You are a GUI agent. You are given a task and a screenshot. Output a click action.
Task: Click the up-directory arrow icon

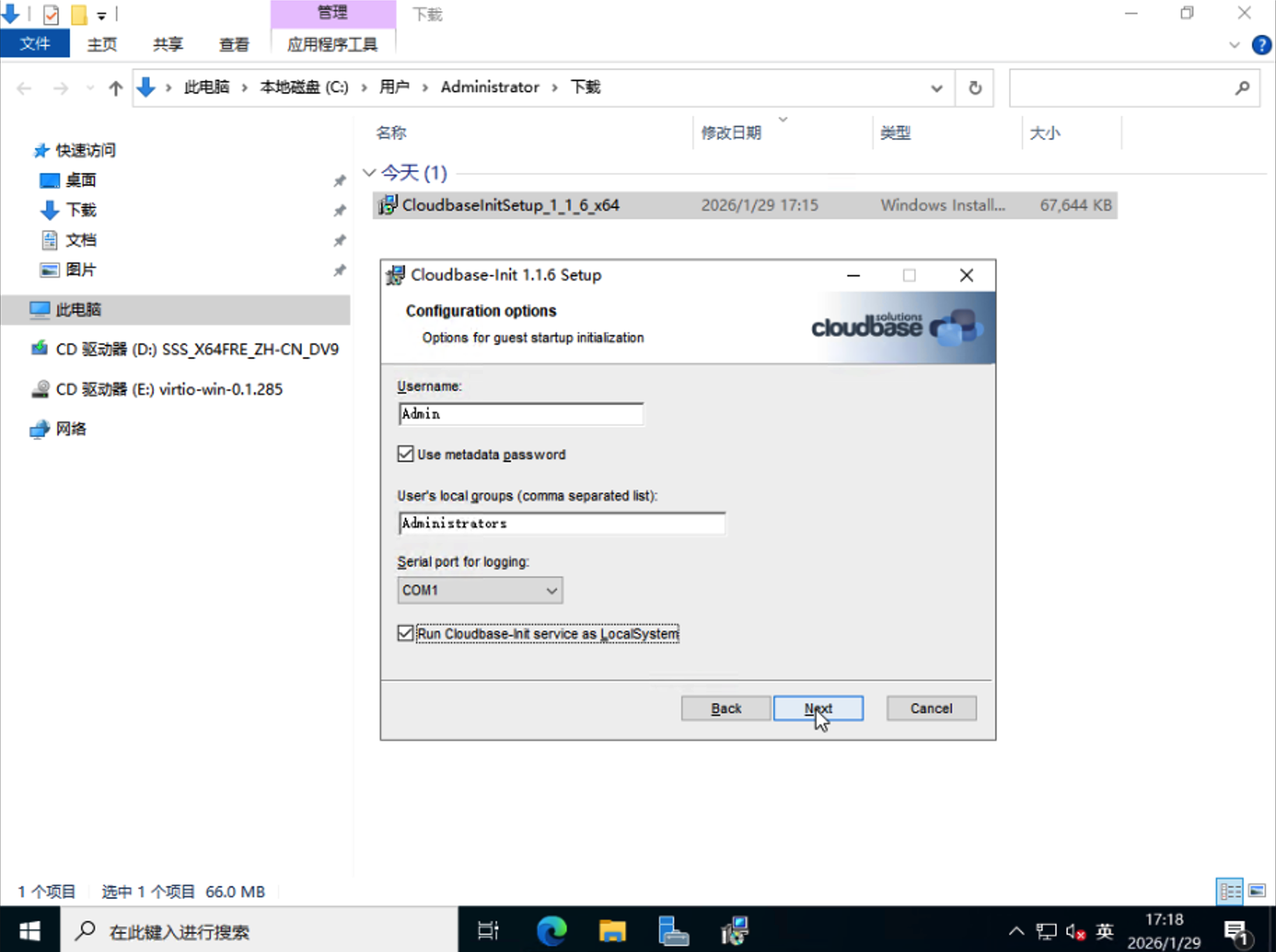click(116, 88)
